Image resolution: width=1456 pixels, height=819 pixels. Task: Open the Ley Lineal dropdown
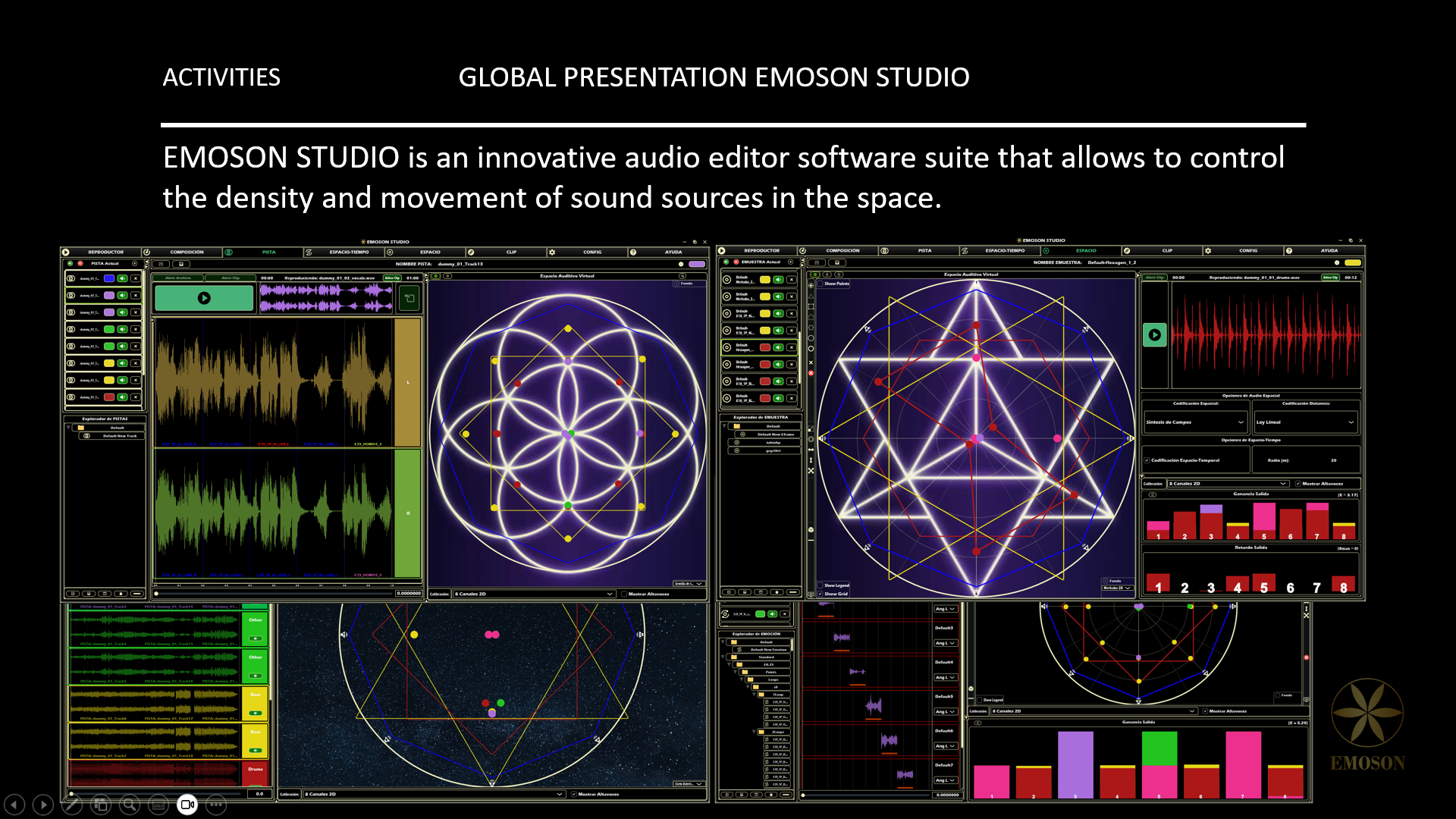1306,422
